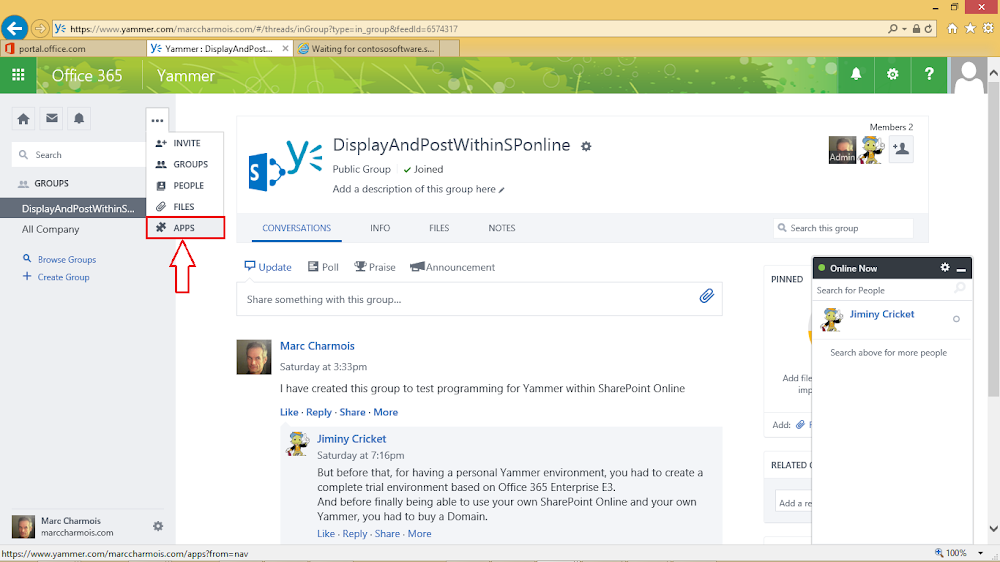Open Internet Explorer tools gear icon
The image size is (1000, 562).
point(988,29)
